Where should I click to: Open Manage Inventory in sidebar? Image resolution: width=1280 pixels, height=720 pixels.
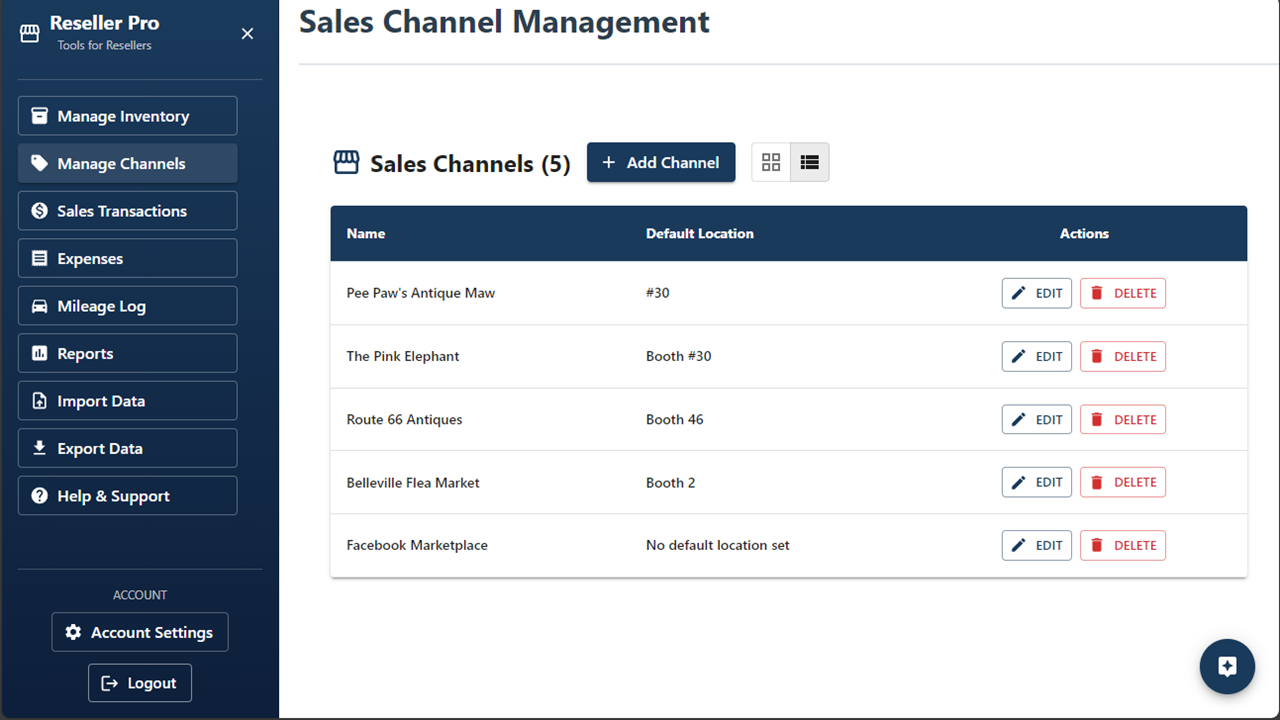[x=127, y=116]
